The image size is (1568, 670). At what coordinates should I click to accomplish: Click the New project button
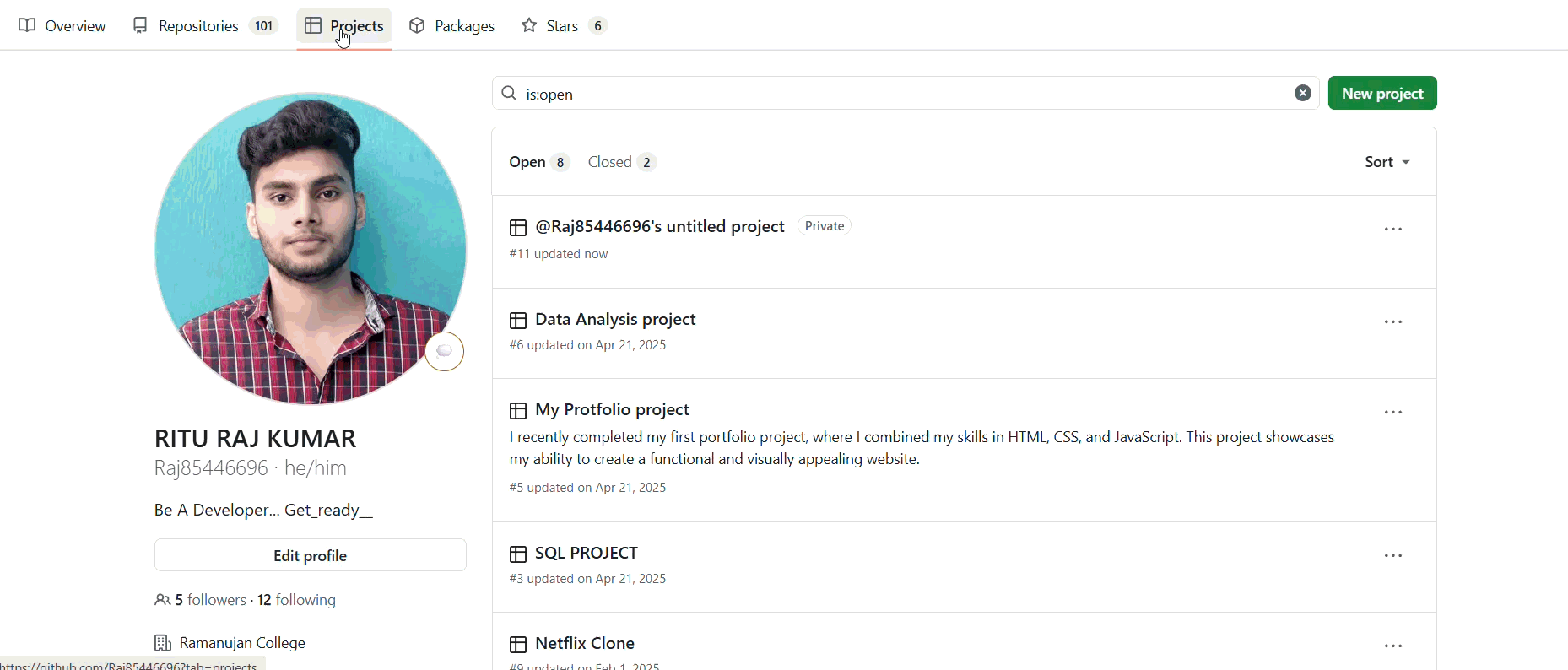point(1381,93)
